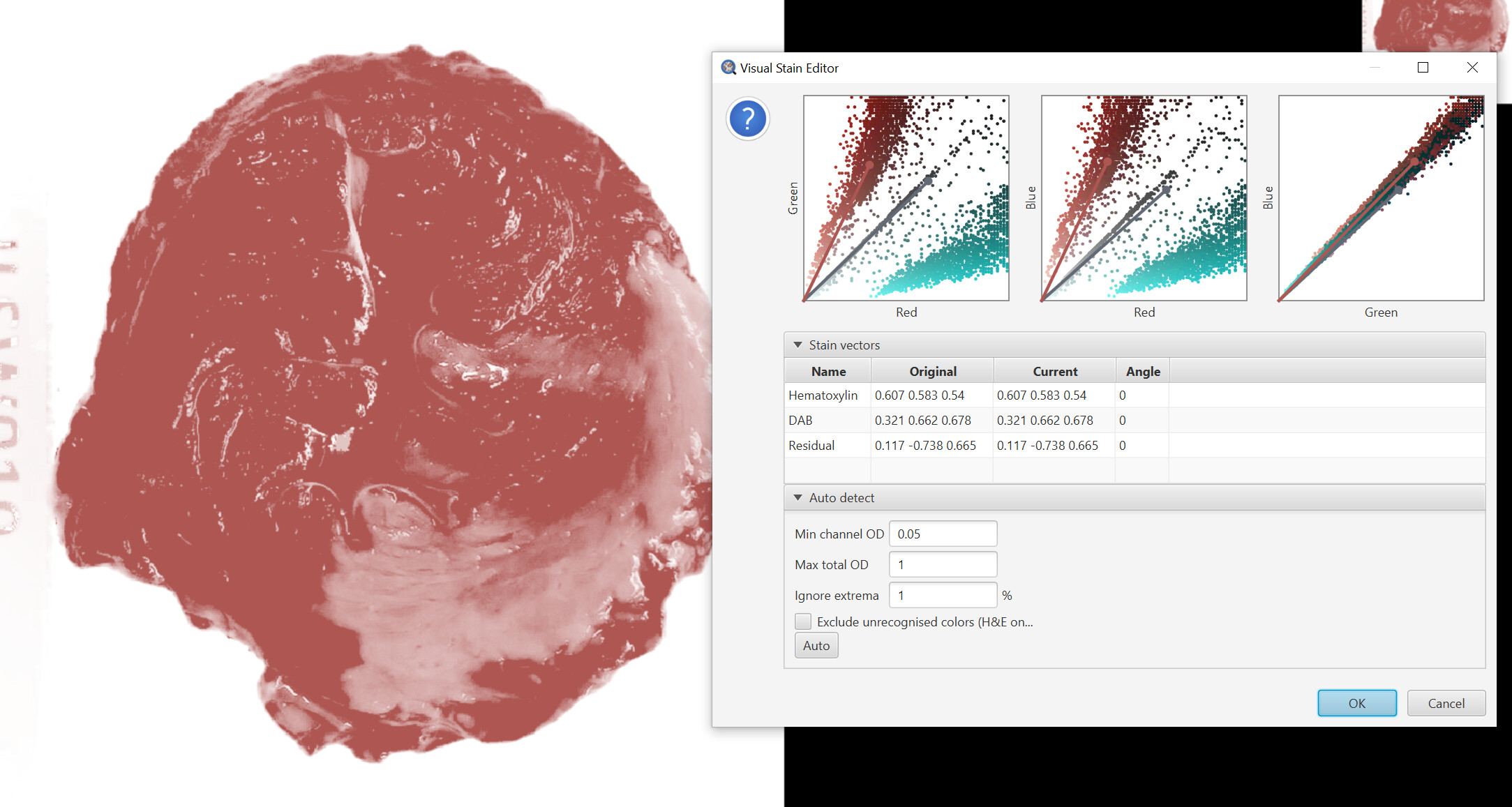Confirm stain changes with OK

tap(1356, 702)
